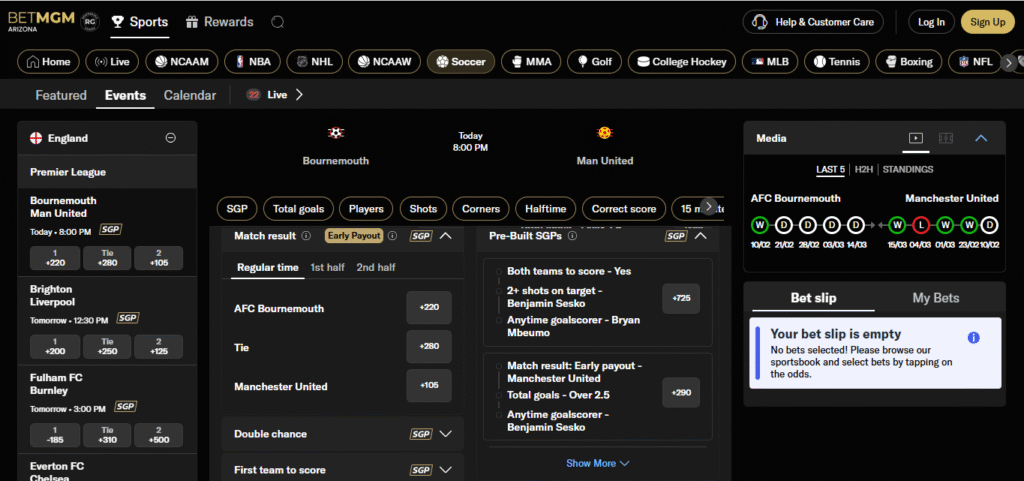Click the SGP badge under Fulham FC Burnley
The height and width of the screenshot is (481, 1024).
click(x=125, y=407)
